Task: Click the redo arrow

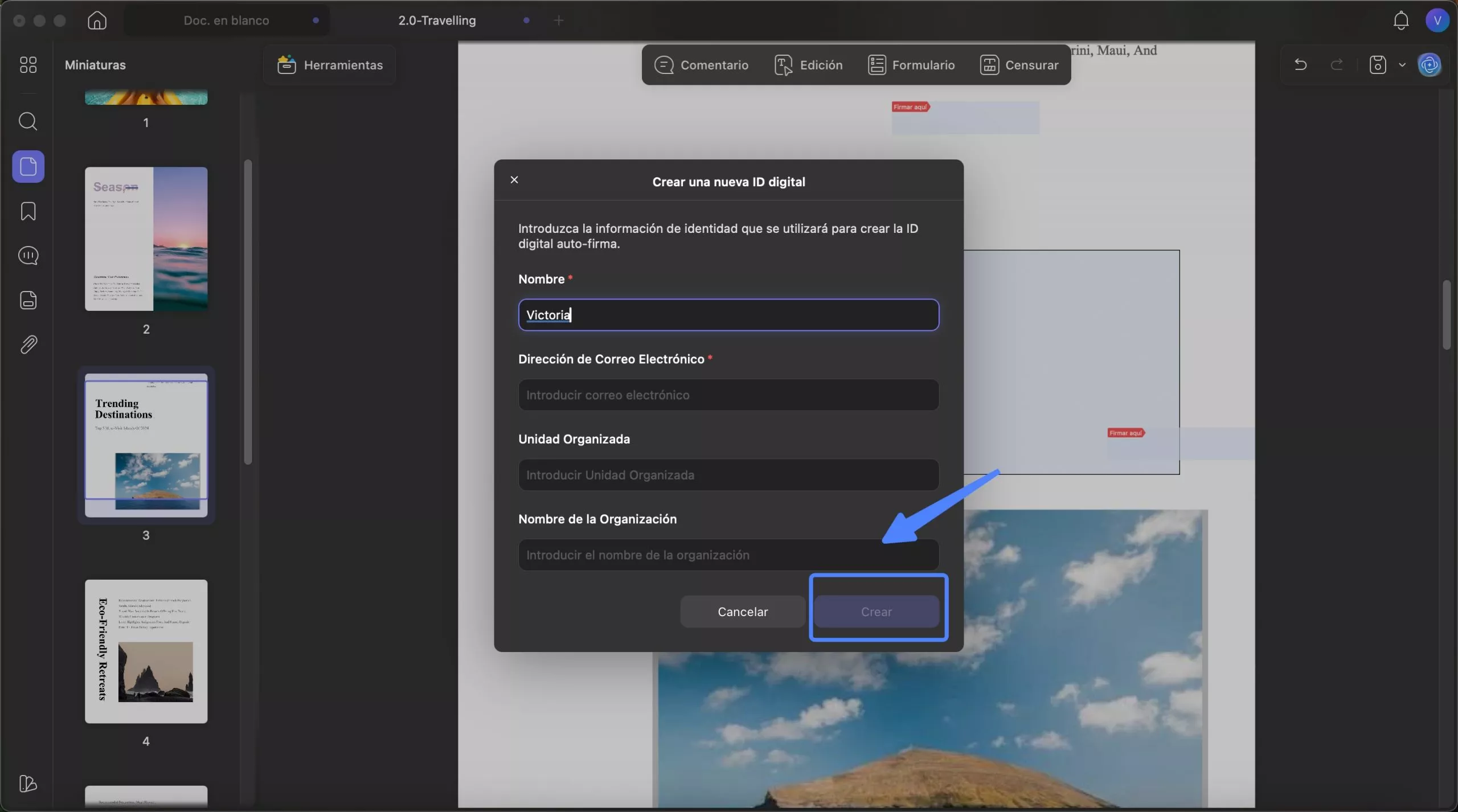Action: (x=1336, y=65)
